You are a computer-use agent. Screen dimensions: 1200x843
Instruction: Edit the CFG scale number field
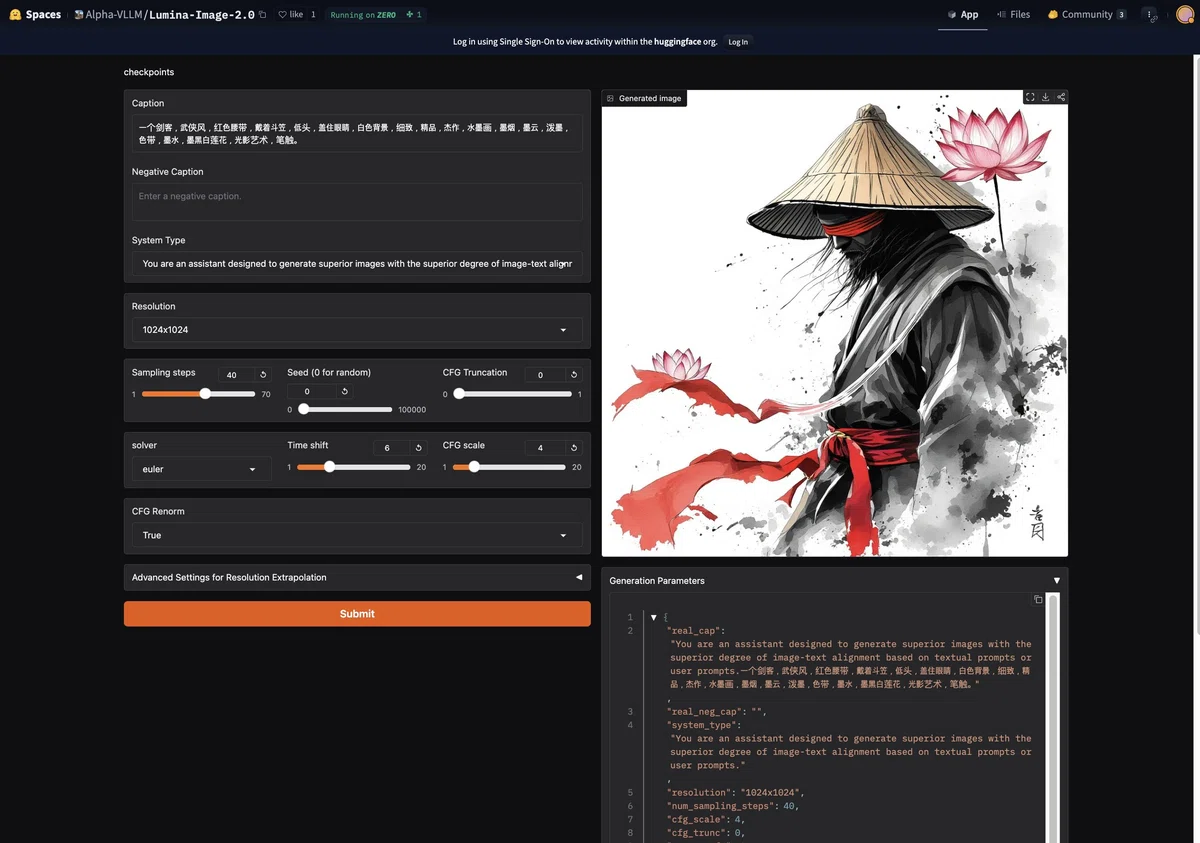(x=545, y=448)
